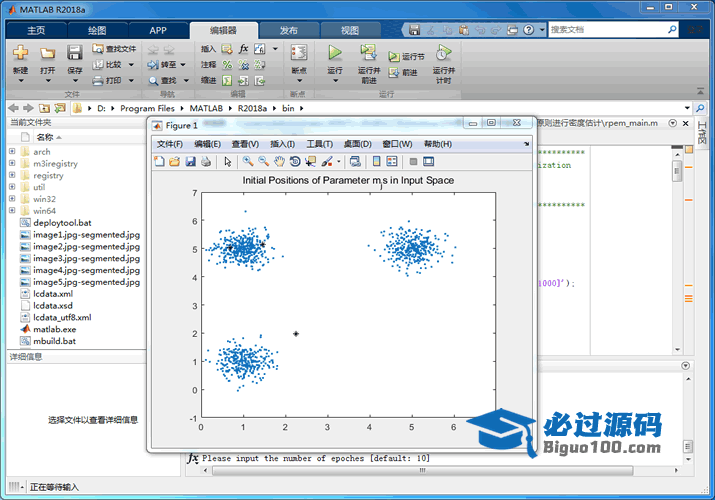Screen dimensions: 715x500
Task: Click the 查找文件 button in ribbon
Action: coord(113,48)
